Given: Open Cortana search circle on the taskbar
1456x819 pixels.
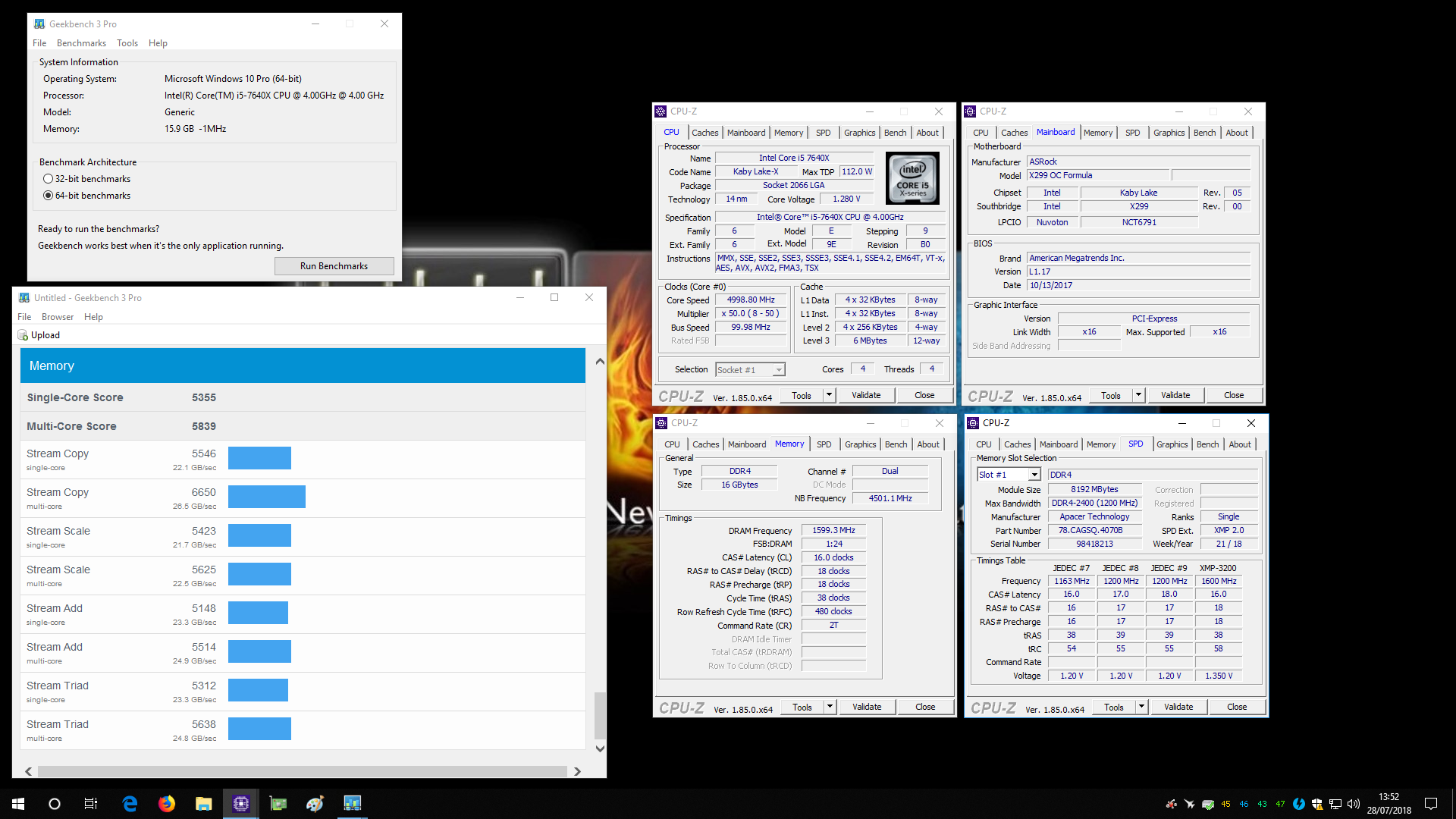Looking at the screenshot, I should coord(55,803).
